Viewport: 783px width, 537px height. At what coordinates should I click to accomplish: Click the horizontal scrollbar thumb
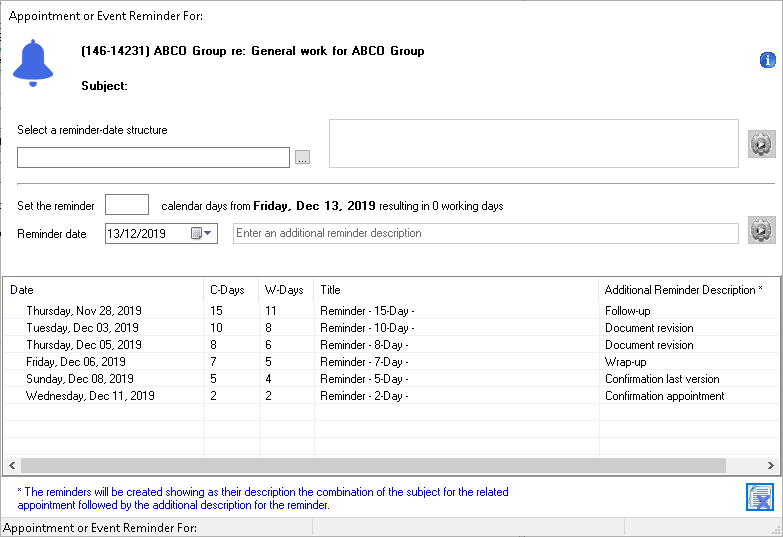[373, 465]
